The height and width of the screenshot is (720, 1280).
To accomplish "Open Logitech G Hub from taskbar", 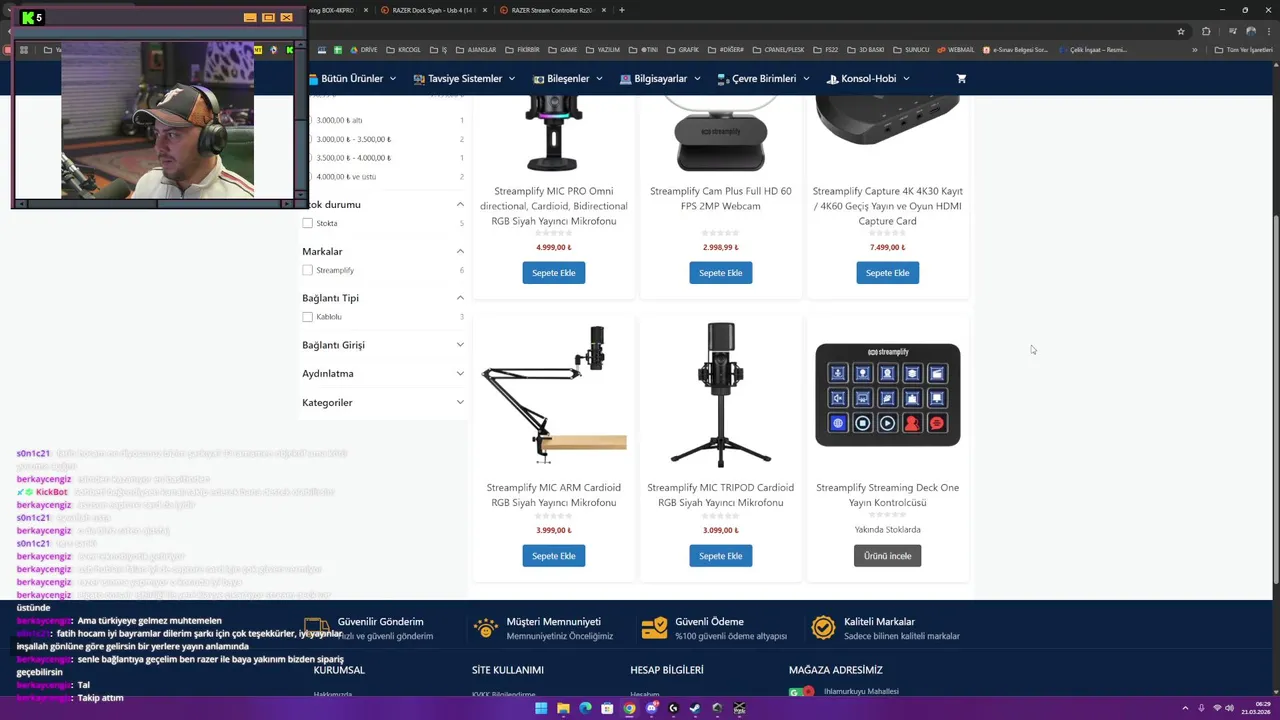I will [673, 708].
